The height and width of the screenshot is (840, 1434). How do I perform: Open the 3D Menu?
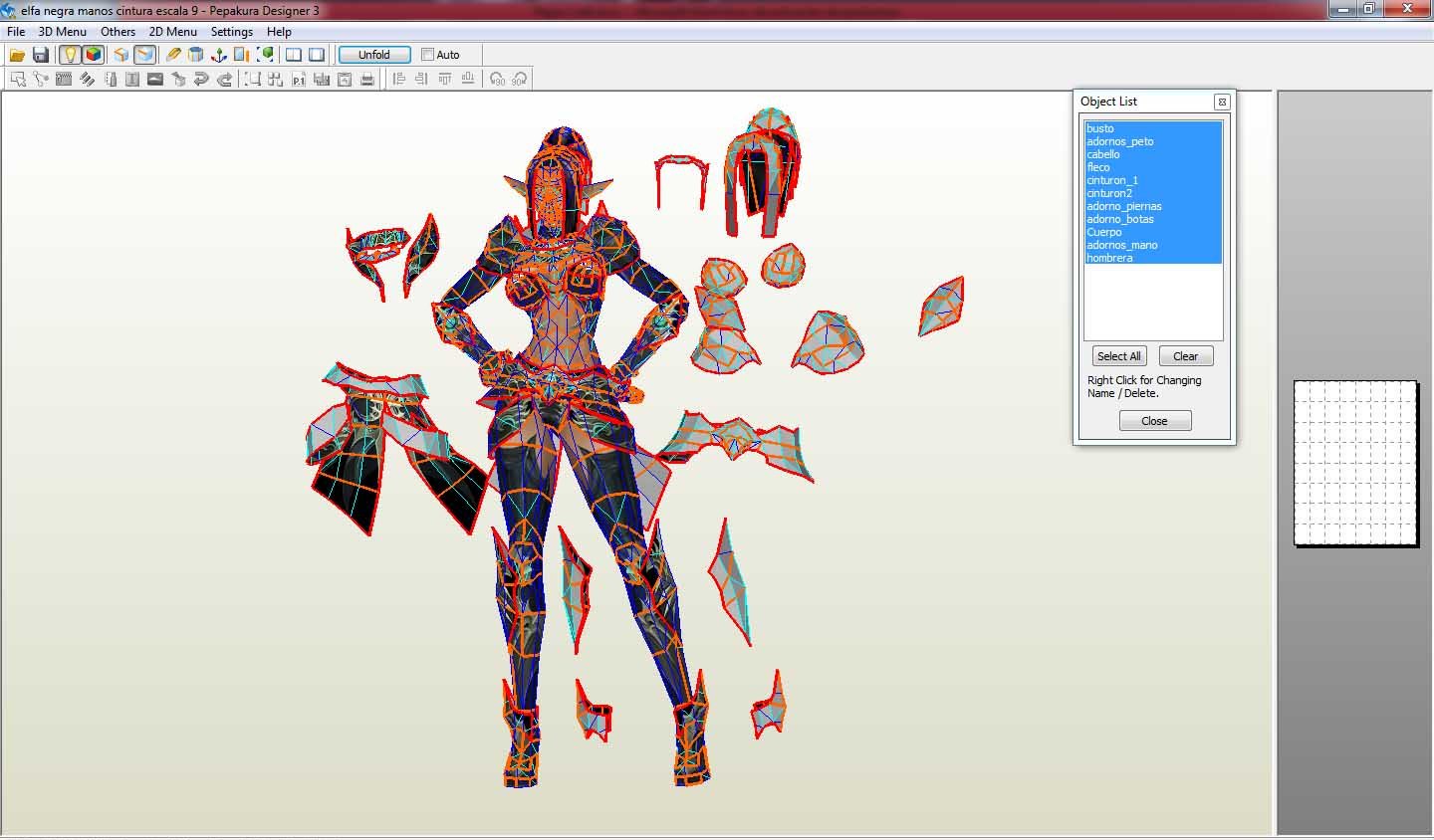(x=63, y=32)
